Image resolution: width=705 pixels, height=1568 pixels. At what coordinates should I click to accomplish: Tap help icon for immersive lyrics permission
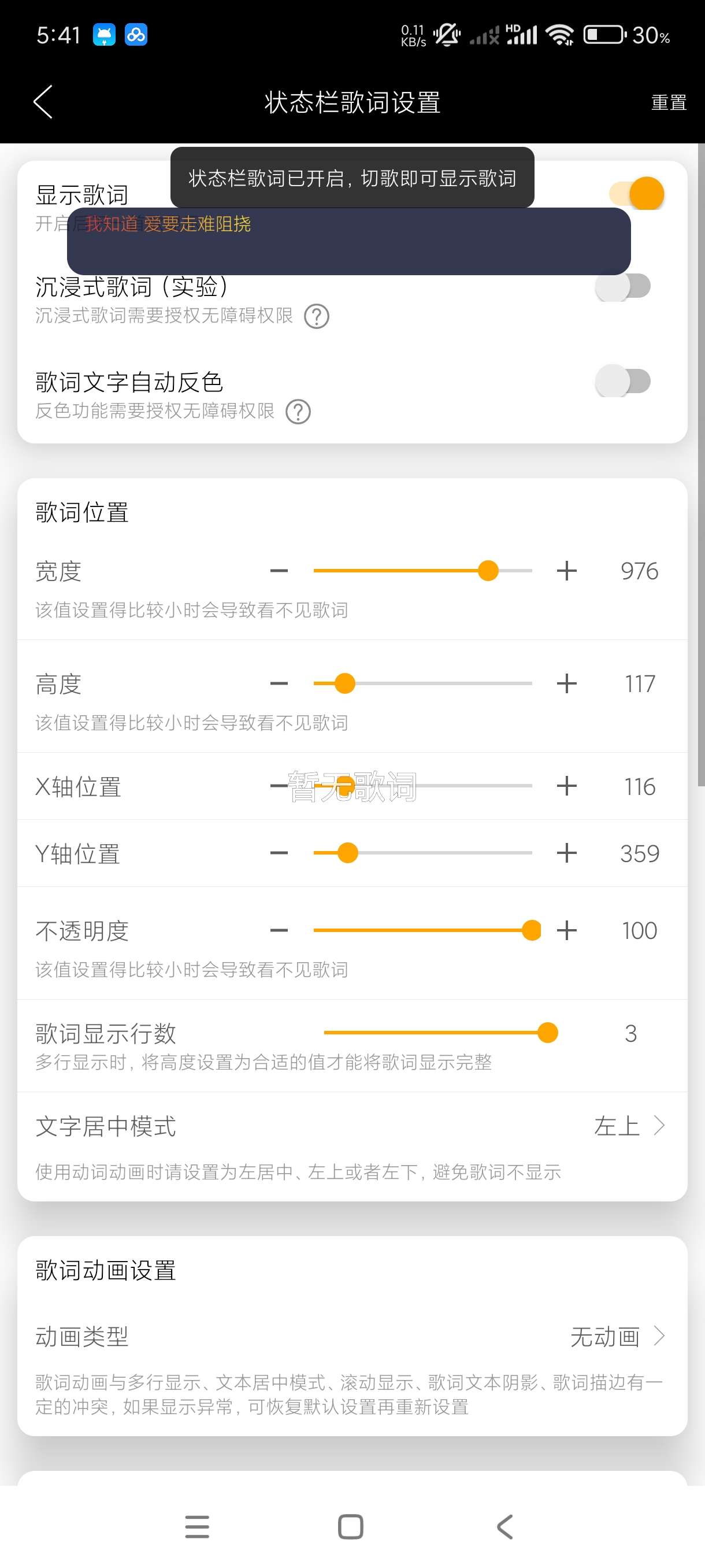point(316,316)
